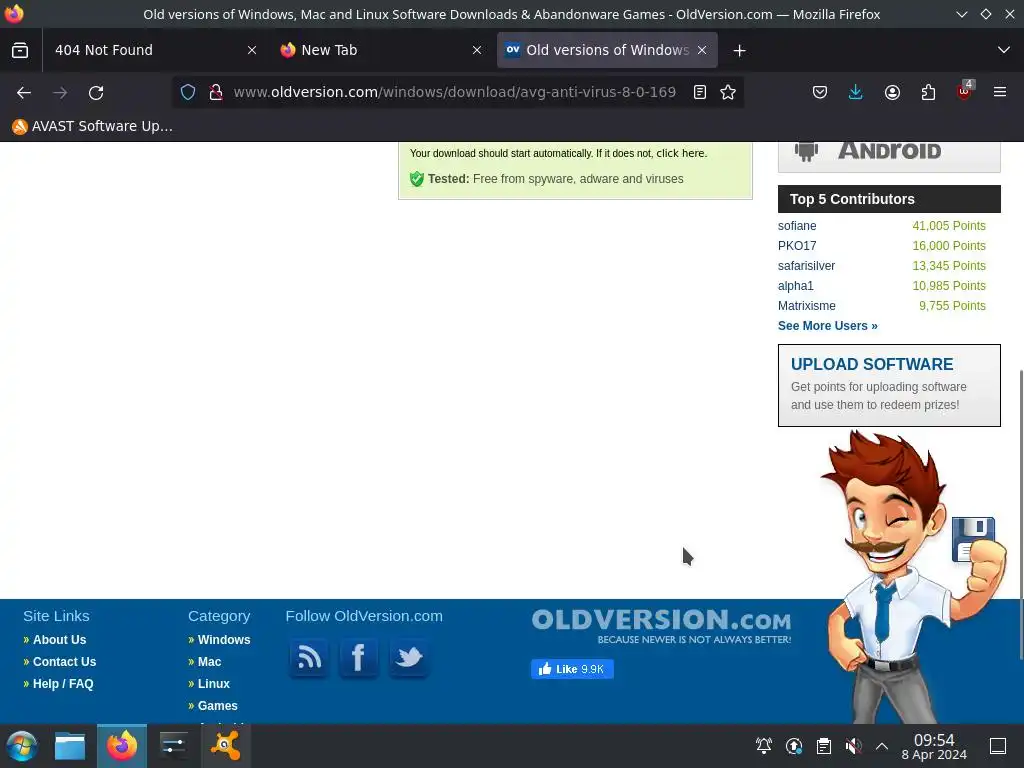Click the Facebook follow icon
1024x768 pixels.
point(359,658)
